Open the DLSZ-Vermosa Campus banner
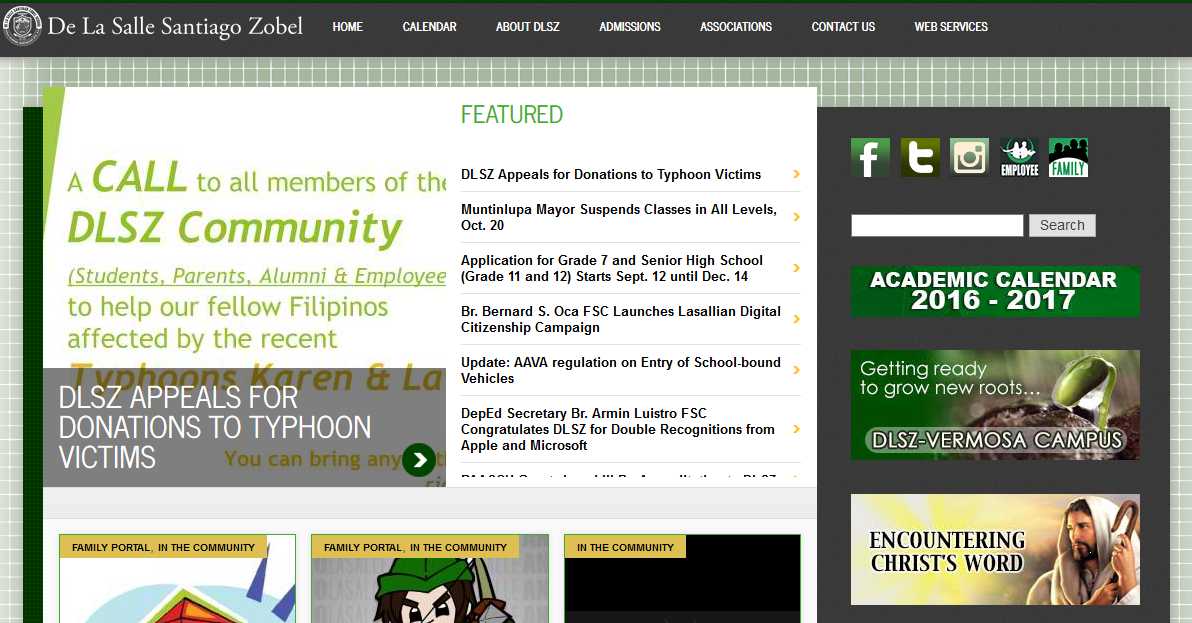Screen dimensions: 1192x623 click(995, 405)
